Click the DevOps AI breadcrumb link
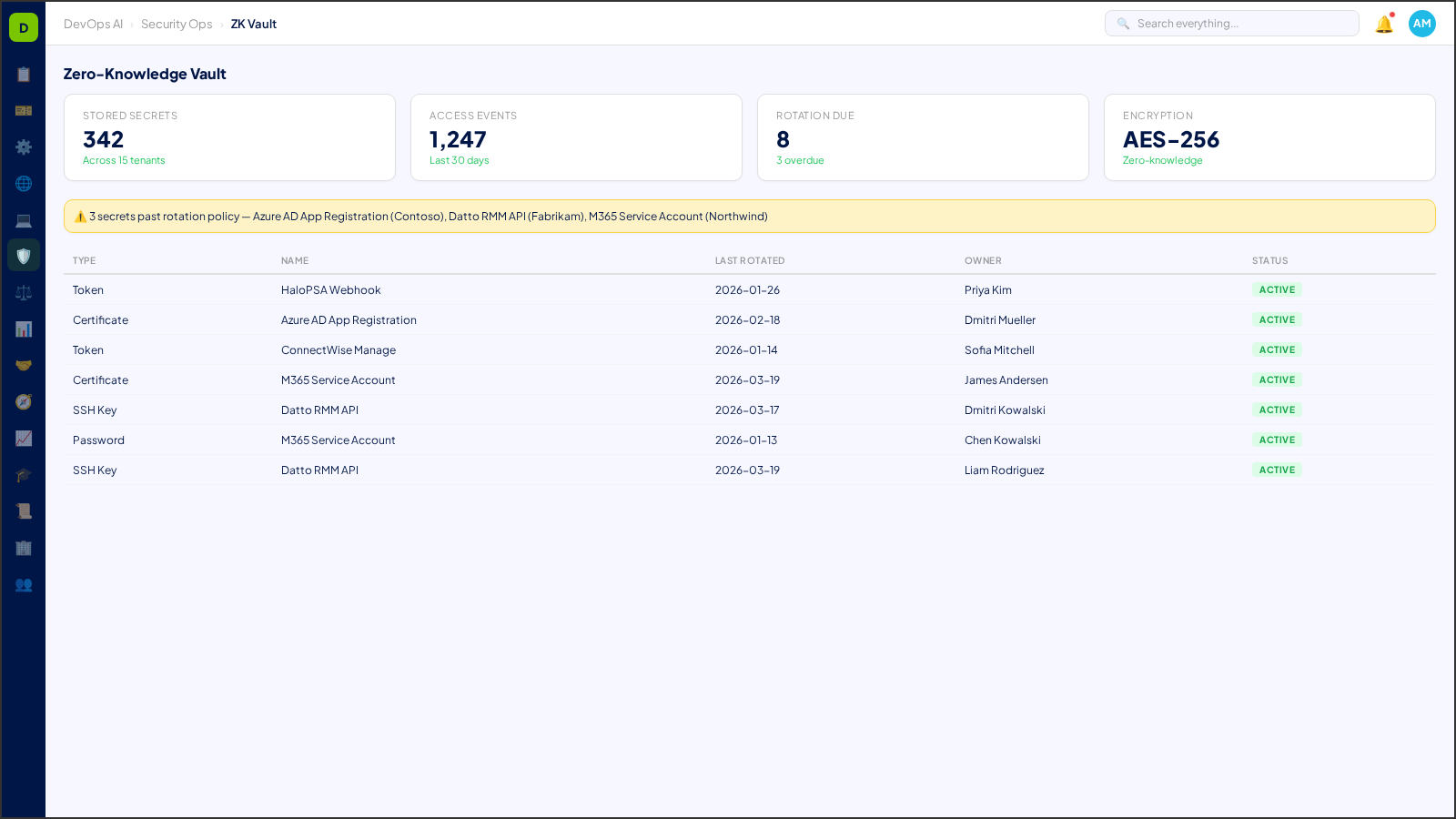Image resolution: width=1456 pixels, height=819 pixels. 93,24
